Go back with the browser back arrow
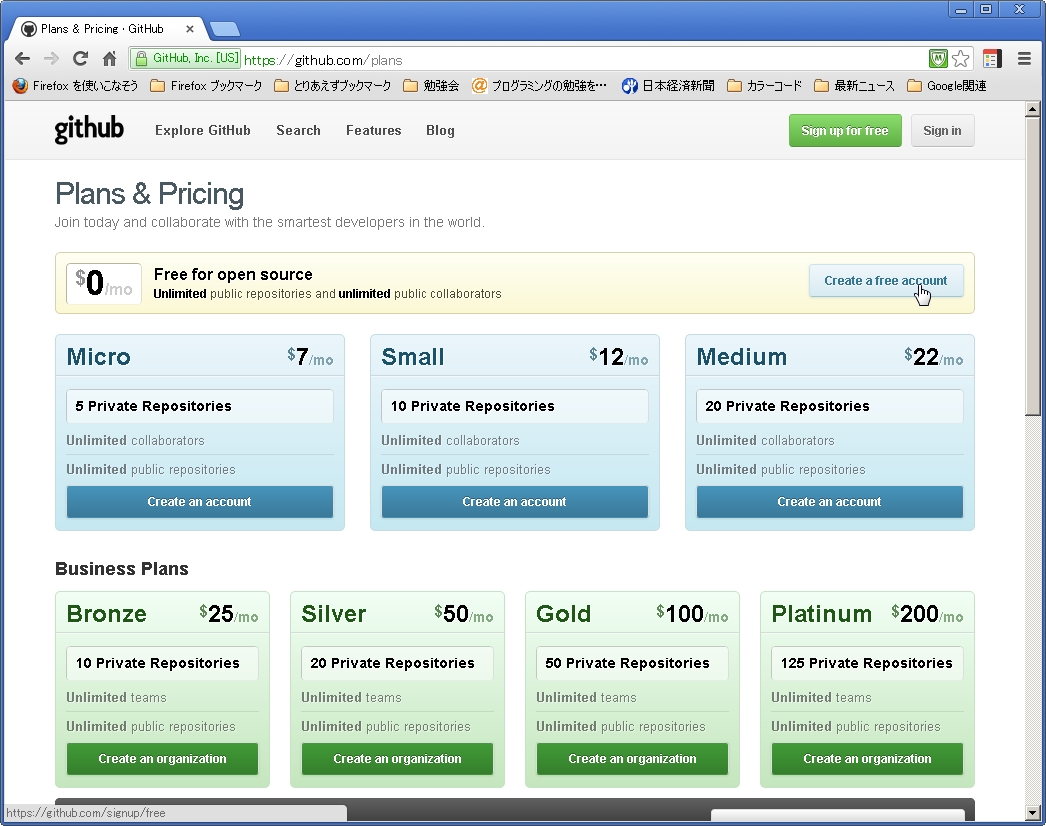Image resolution: width=1046 pixels, height=826 pixels. 22,59
